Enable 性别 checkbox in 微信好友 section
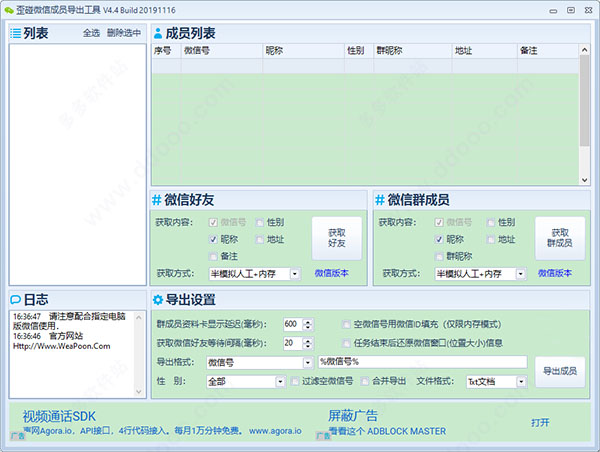The width and height of the screenshot is (600, 452). [259, 222]
